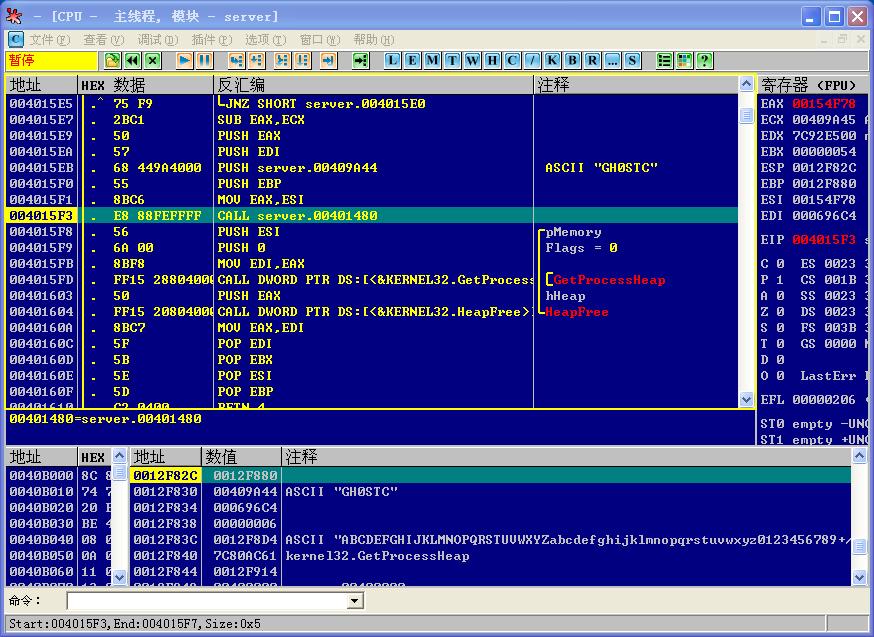Click the disassembly pane scroll down arrow

click(746, 399)
